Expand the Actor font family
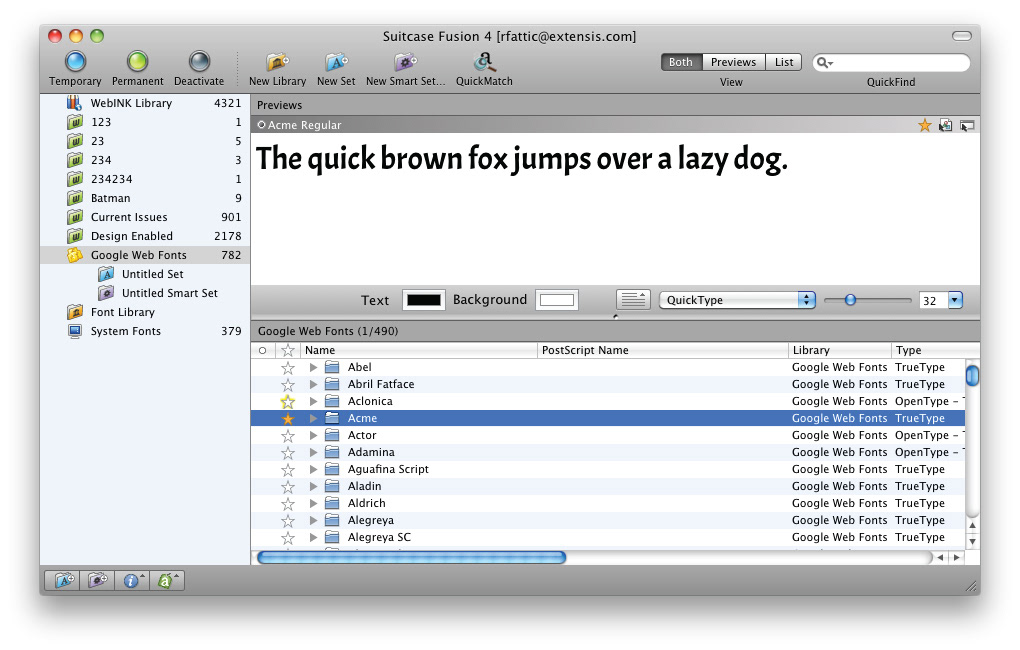This screenshot has width=1020, height=650. pyautogui.click(x=314, y=435)
